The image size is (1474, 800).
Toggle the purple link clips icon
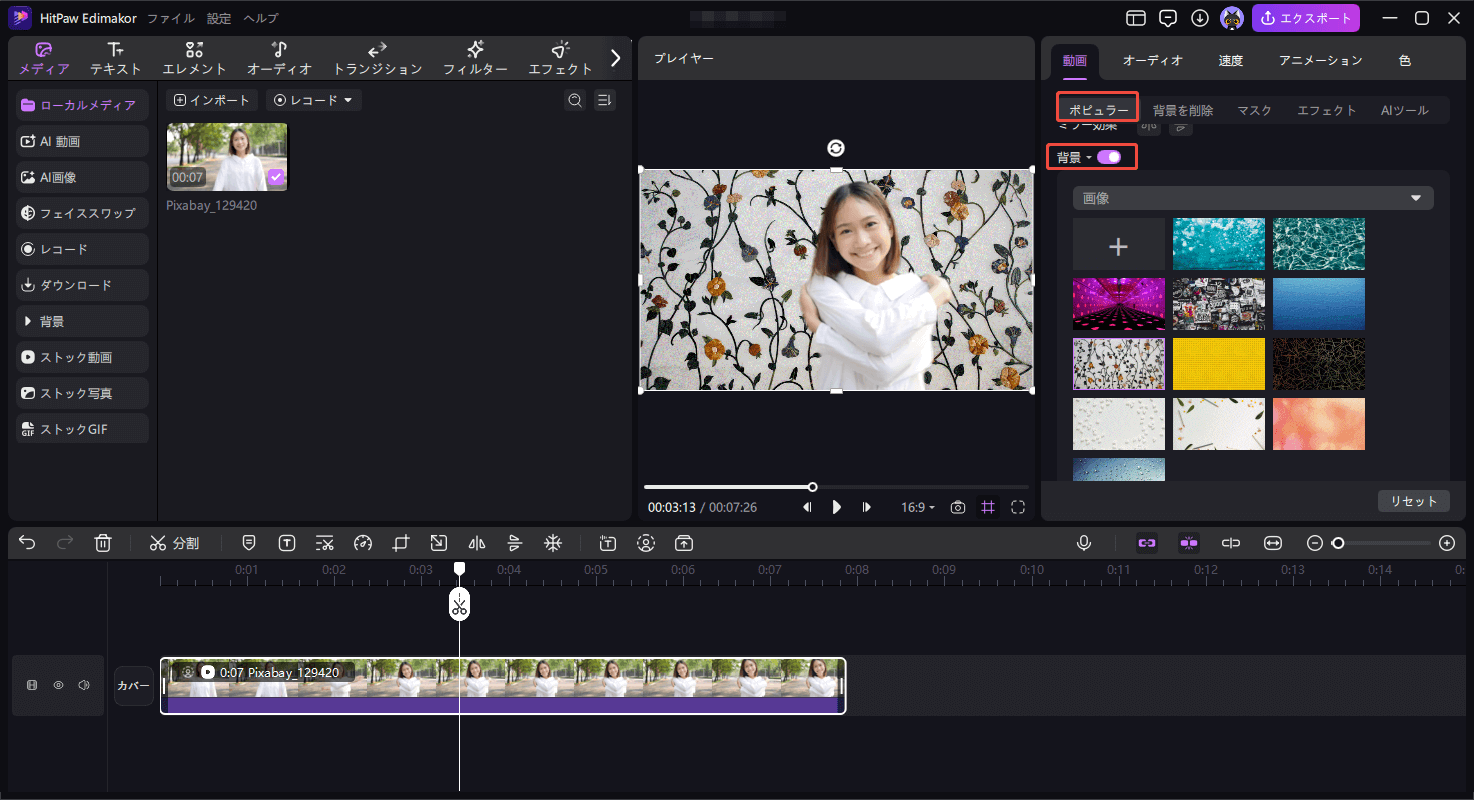[1147, 543]
